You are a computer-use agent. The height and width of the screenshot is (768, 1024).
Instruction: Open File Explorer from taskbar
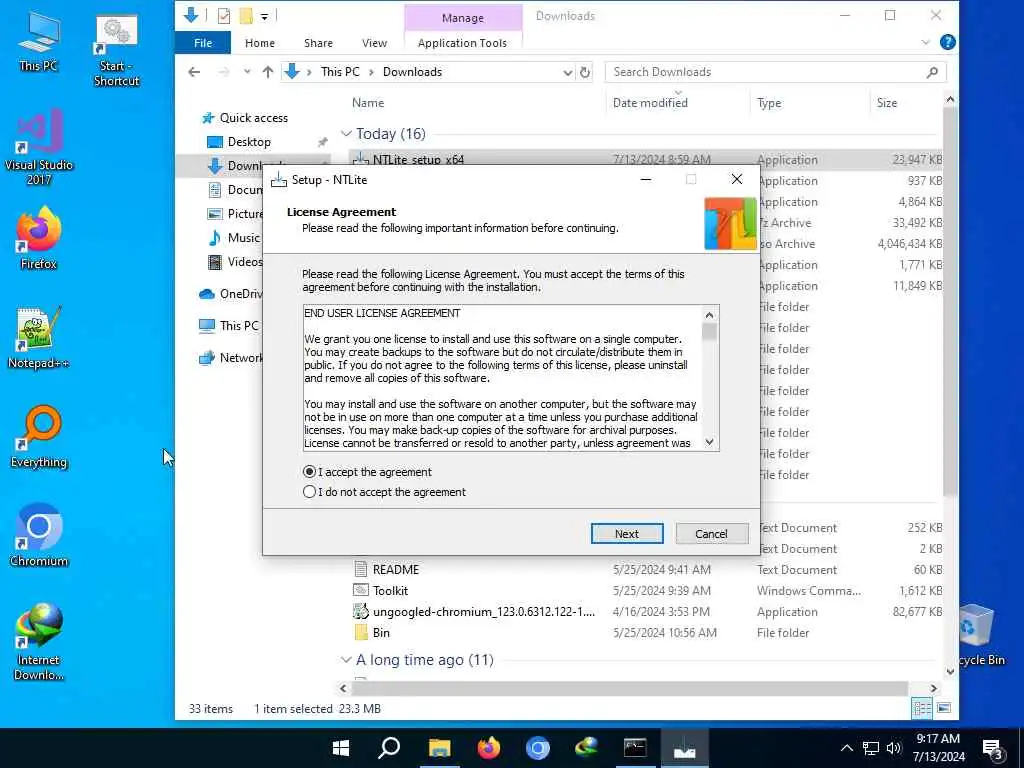tap(440, 748)
